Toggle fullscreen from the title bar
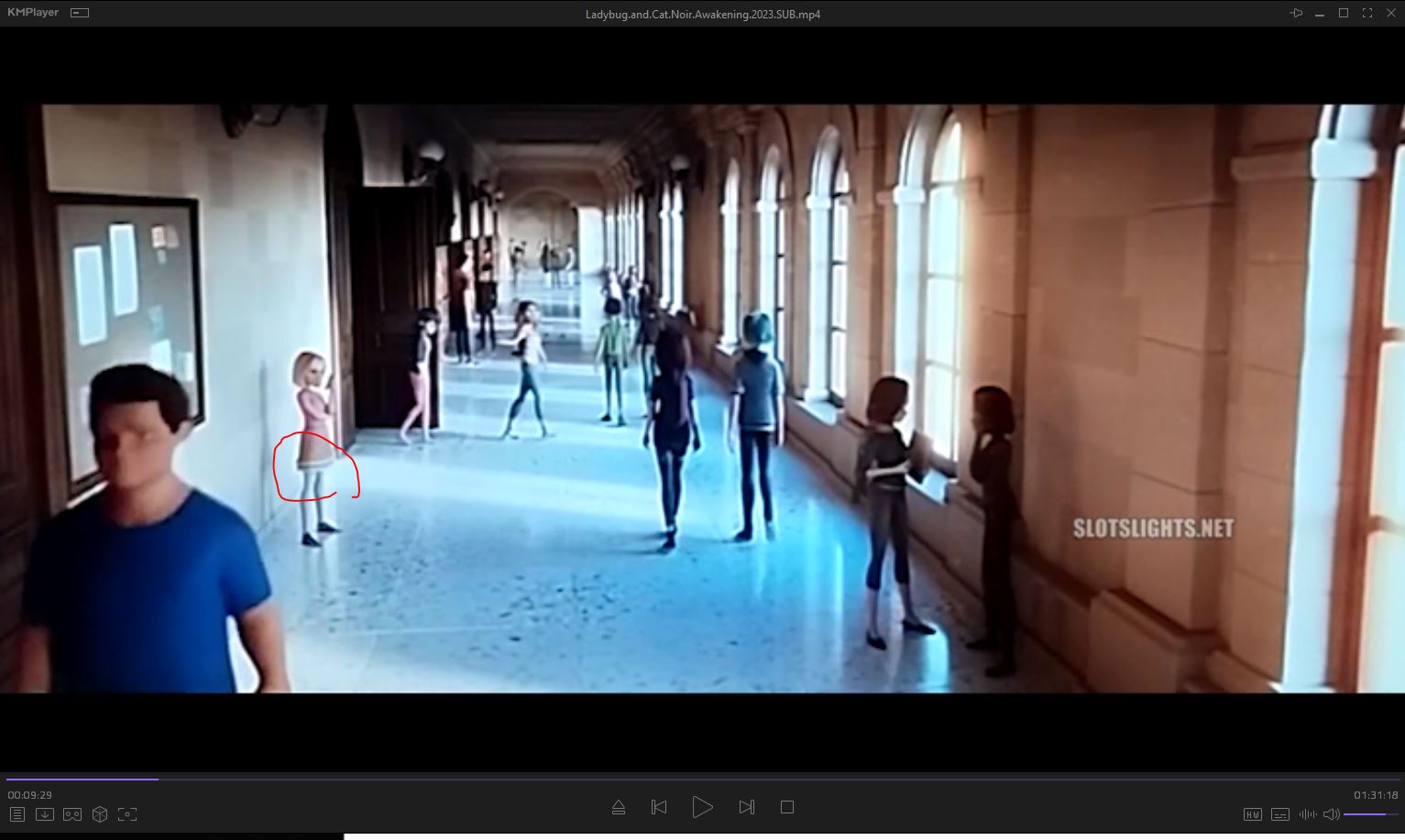The width and height of the screenshot is (1405, 840). pyautogui.click(x=1367, y=13)
